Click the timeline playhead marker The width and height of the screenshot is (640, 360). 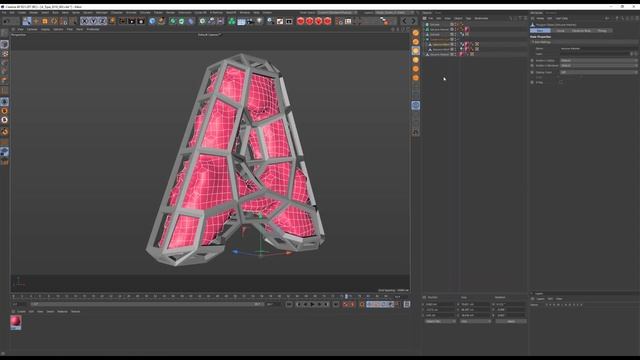(346, 297)
